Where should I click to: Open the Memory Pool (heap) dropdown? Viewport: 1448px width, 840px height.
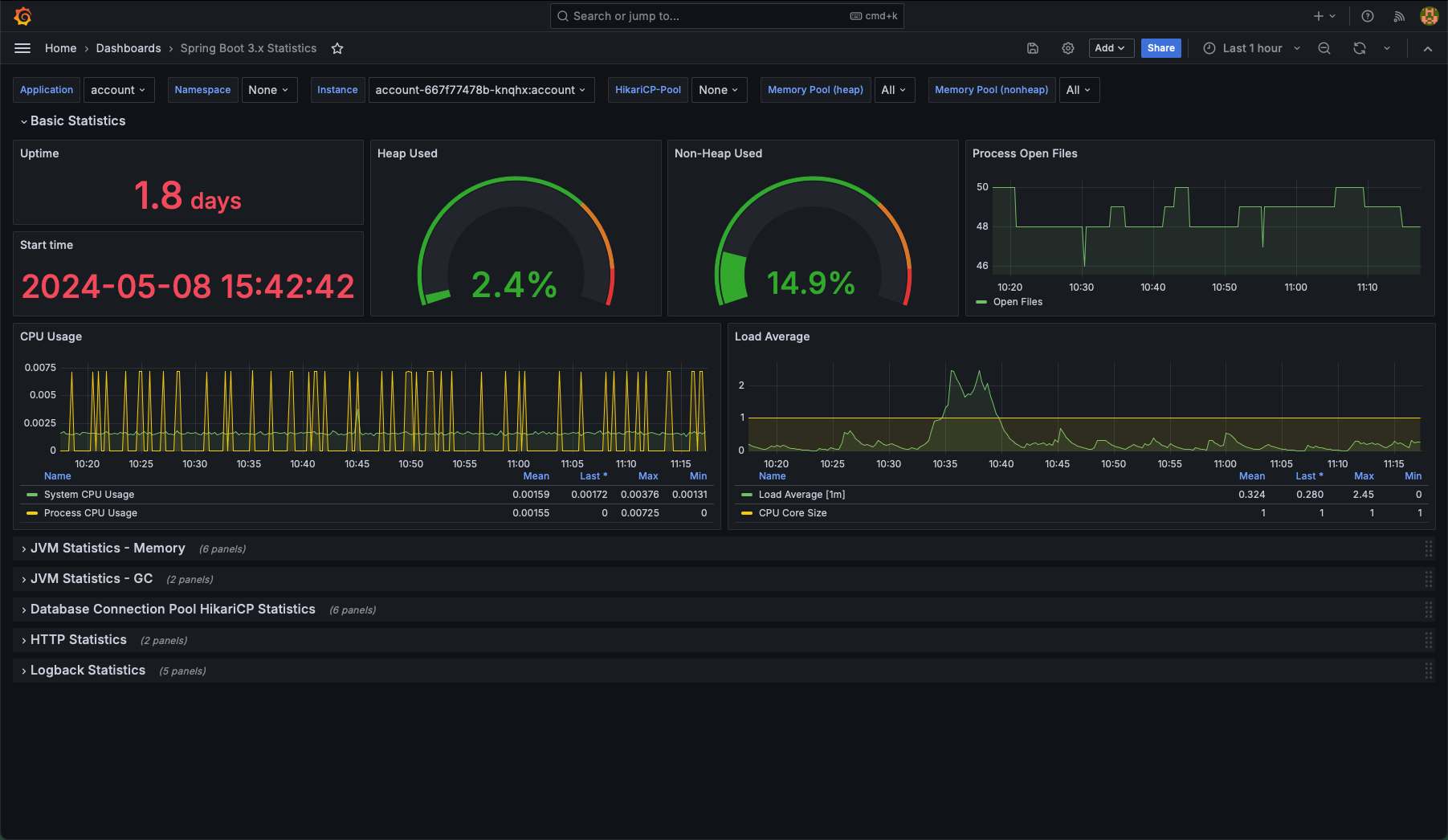click(x=893, y=90)
